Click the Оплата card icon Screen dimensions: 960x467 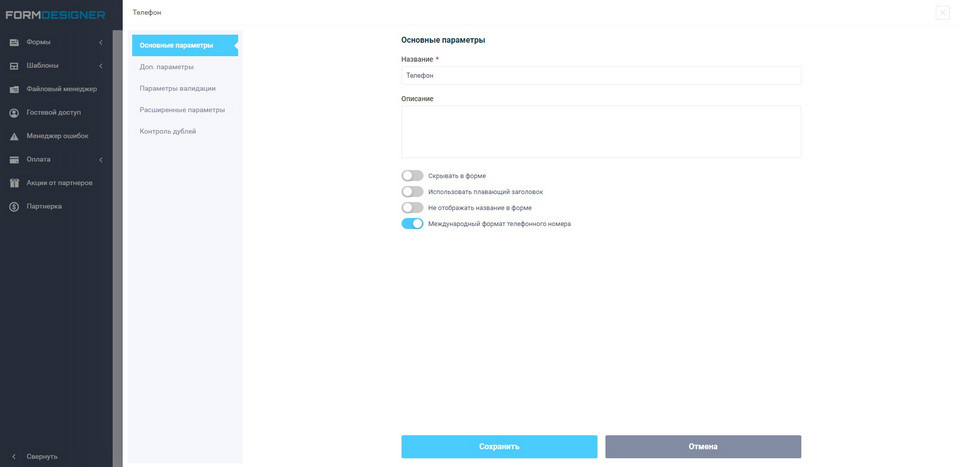pyautogui.click(x=14, y=160)
